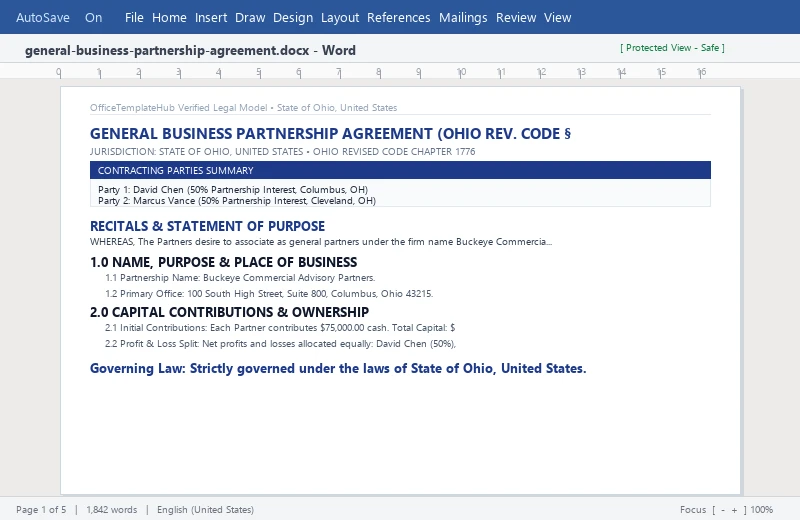Click the AutoSave label
Screen dimensions: 800x520
tap(43, 17)
